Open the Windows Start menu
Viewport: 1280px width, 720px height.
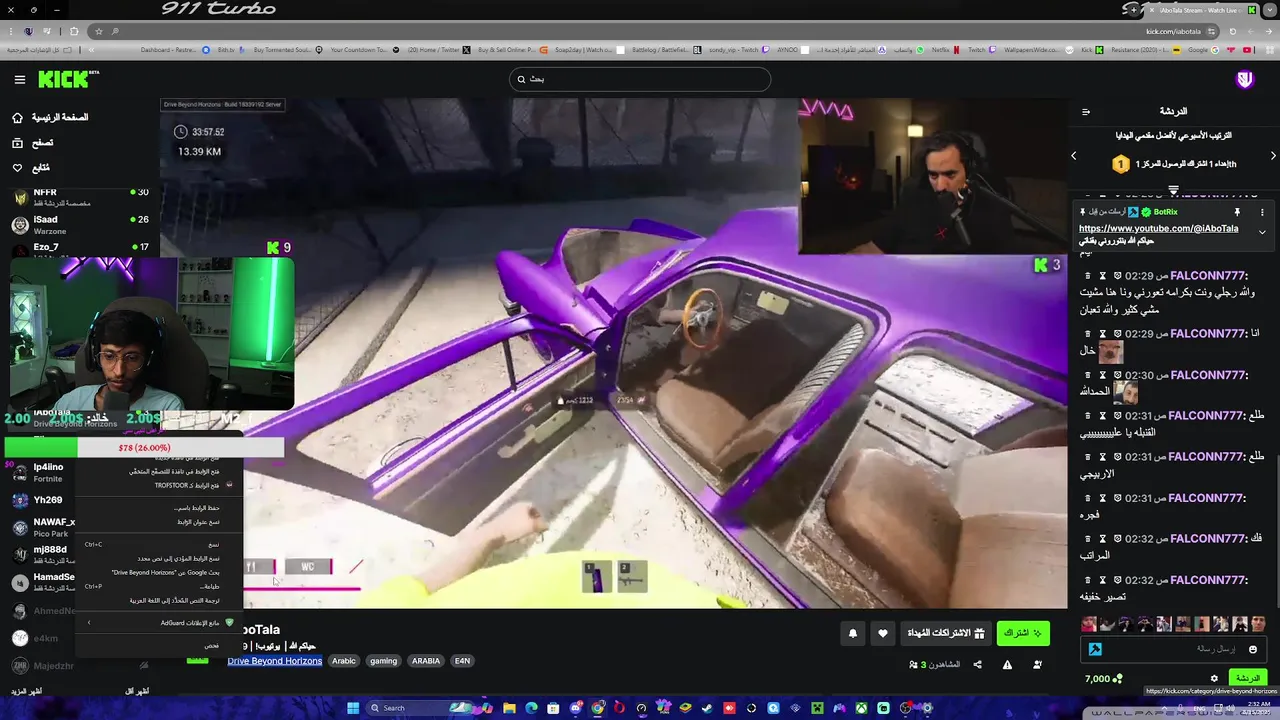tap(352, 708)
